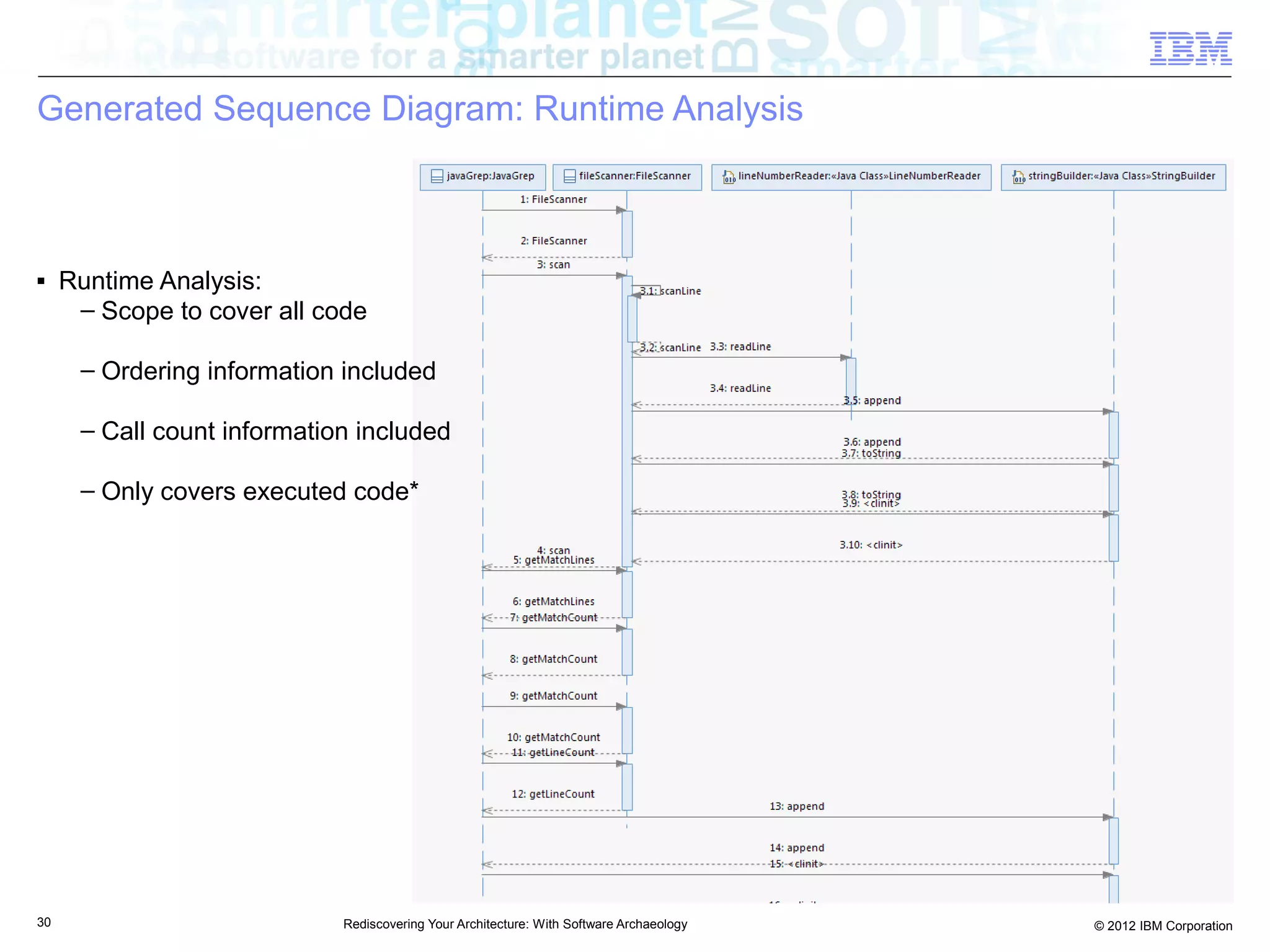Click the stringBuilder Java class icon
Viewport: 1270px width, 952px height.
pyautogui.click(x=1018, y=177)
